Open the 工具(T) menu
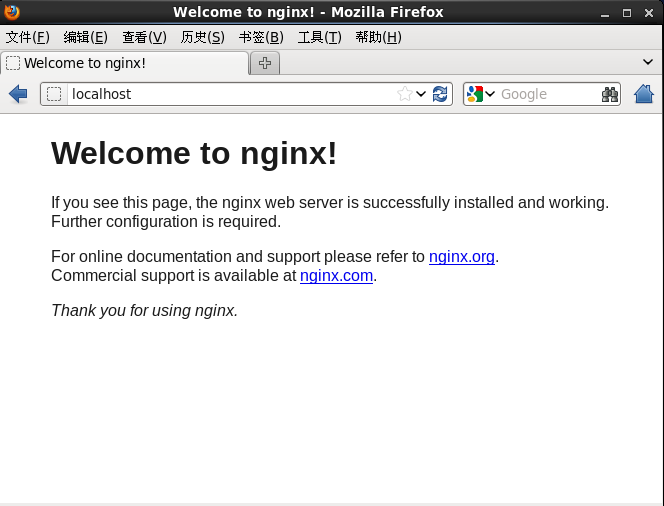The image size is (664, 506). [319, 37]
